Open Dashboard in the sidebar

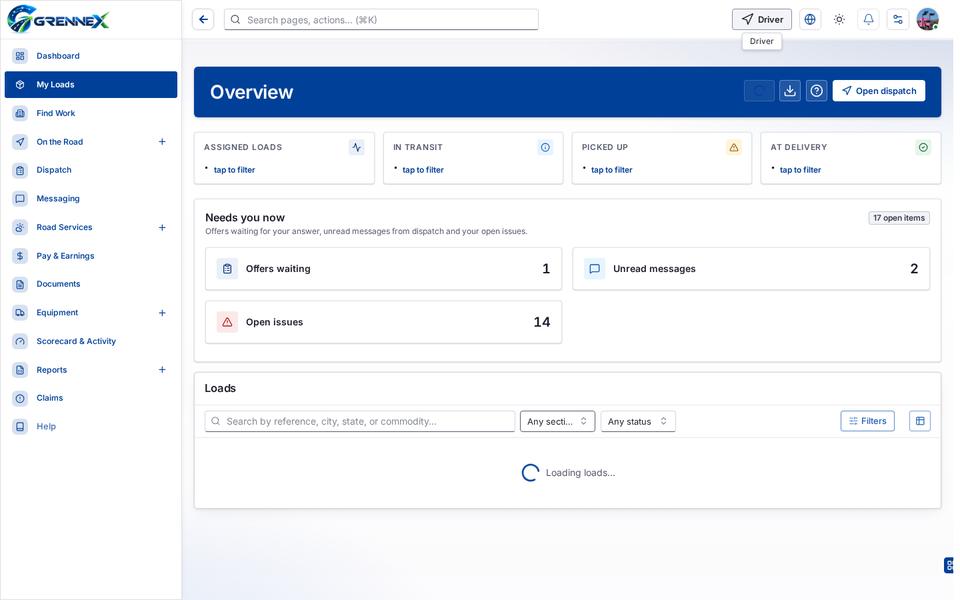point(91,56)
